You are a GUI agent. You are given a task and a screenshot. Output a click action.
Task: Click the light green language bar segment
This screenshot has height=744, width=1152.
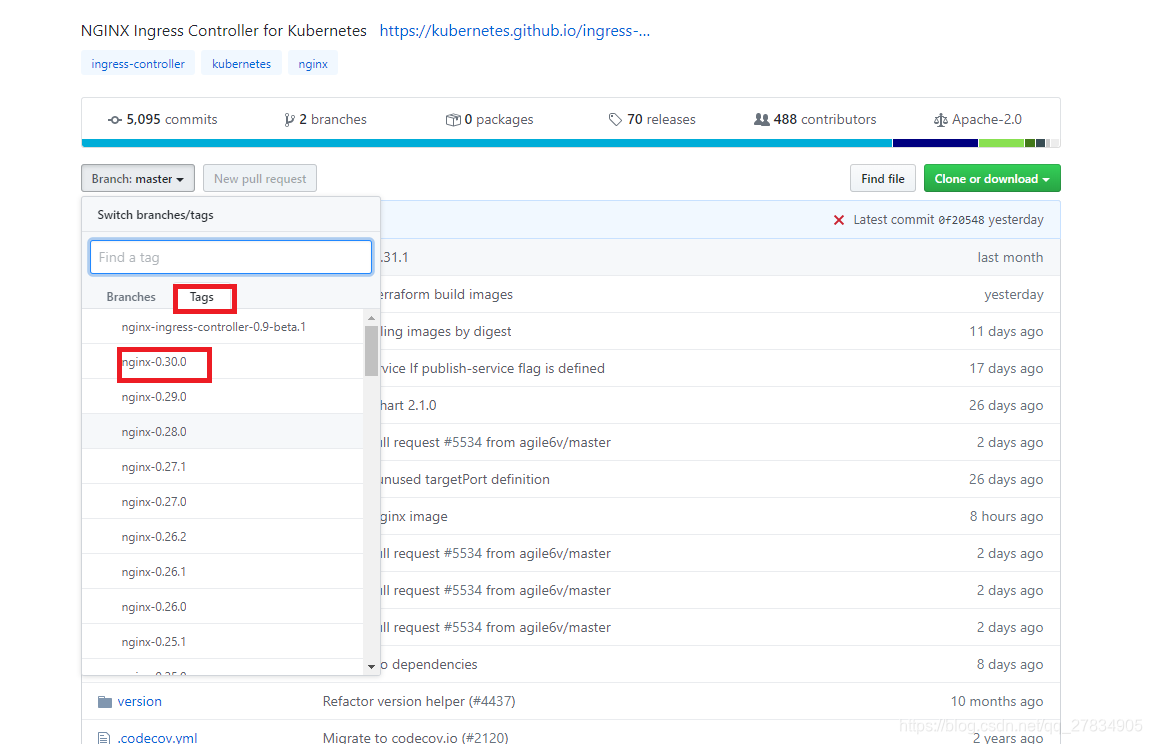tap(1002, 143)
